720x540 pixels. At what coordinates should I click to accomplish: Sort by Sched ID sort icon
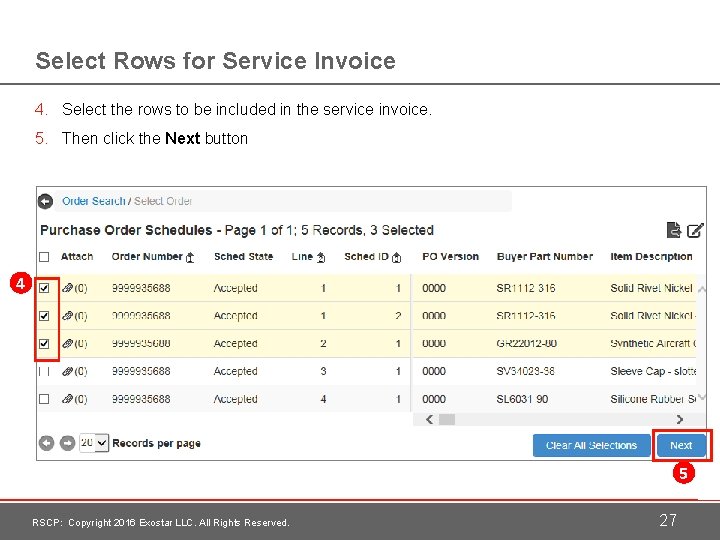click(x=397, y=258)
